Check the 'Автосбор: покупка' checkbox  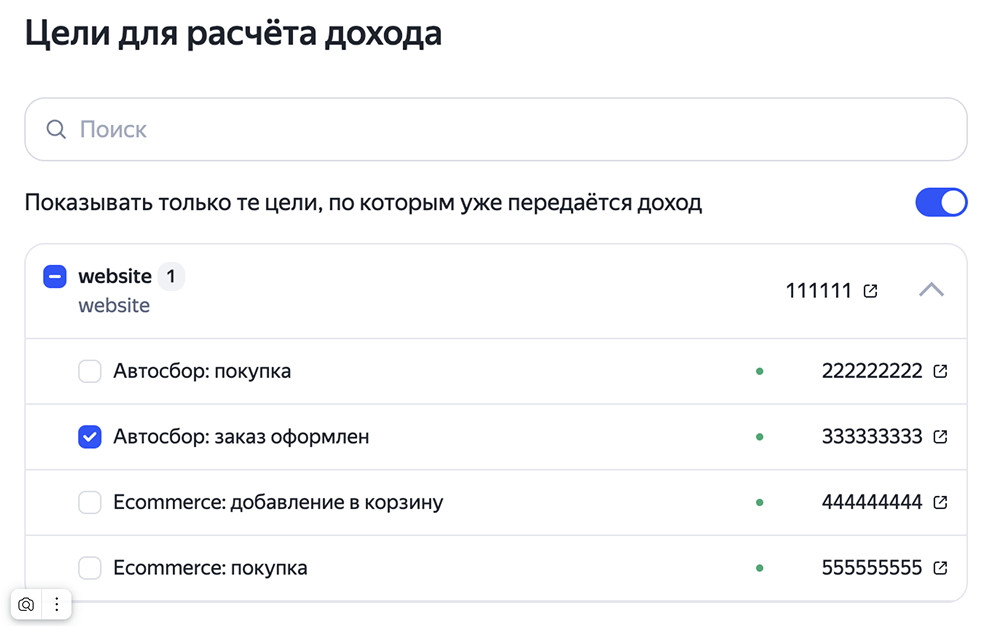point(89,371)
